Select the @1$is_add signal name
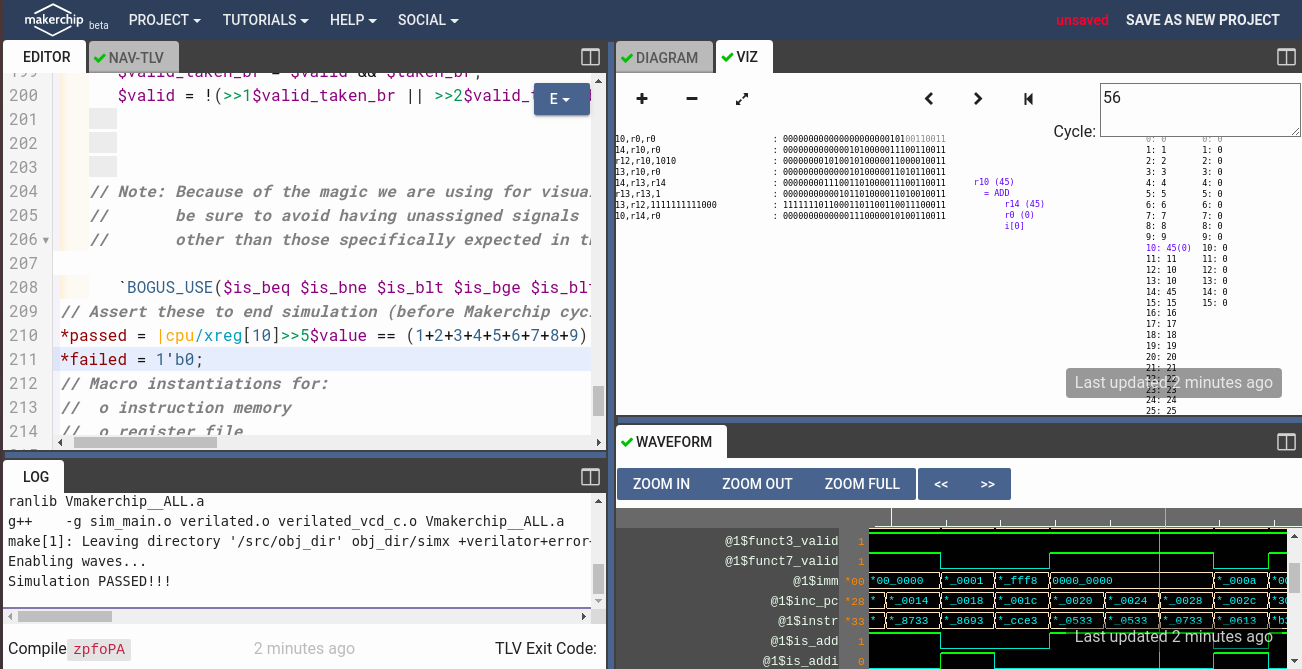The image size is (1302, 669). click(x=804, y=641)
